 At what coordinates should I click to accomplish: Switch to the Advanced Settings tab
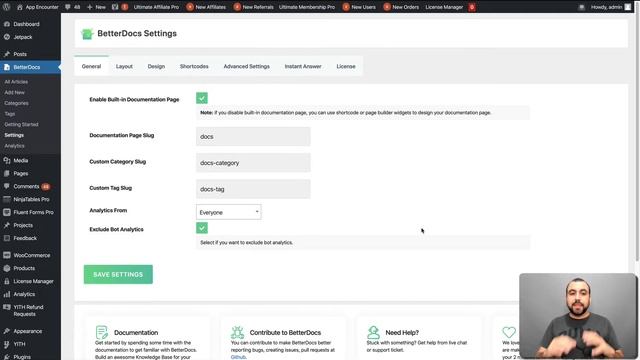click(x=247, y=66)
